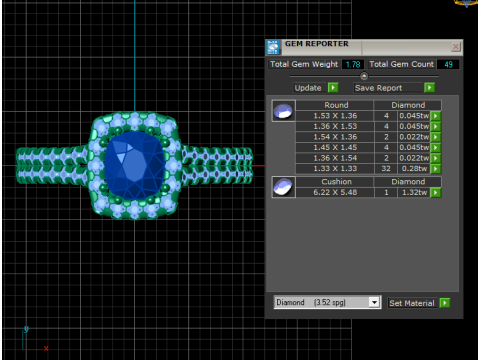
Task: Click the 1.32tw weight cell
Action: pos(414,193)
